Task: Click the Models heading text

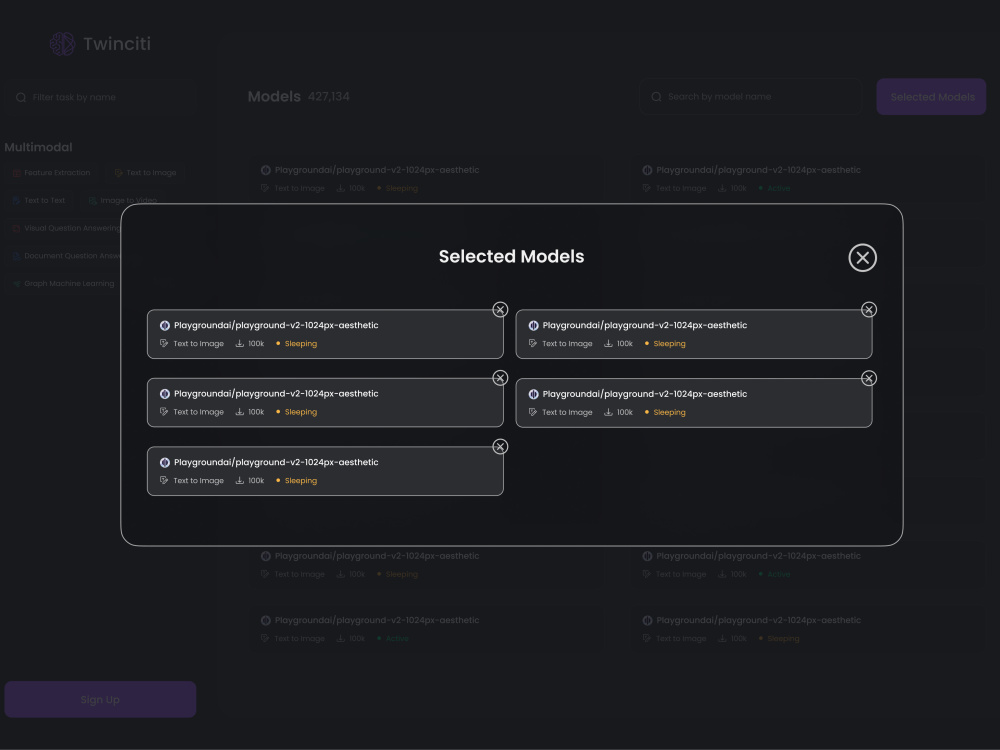Action: pyautogui.click(x=274, y=97)
